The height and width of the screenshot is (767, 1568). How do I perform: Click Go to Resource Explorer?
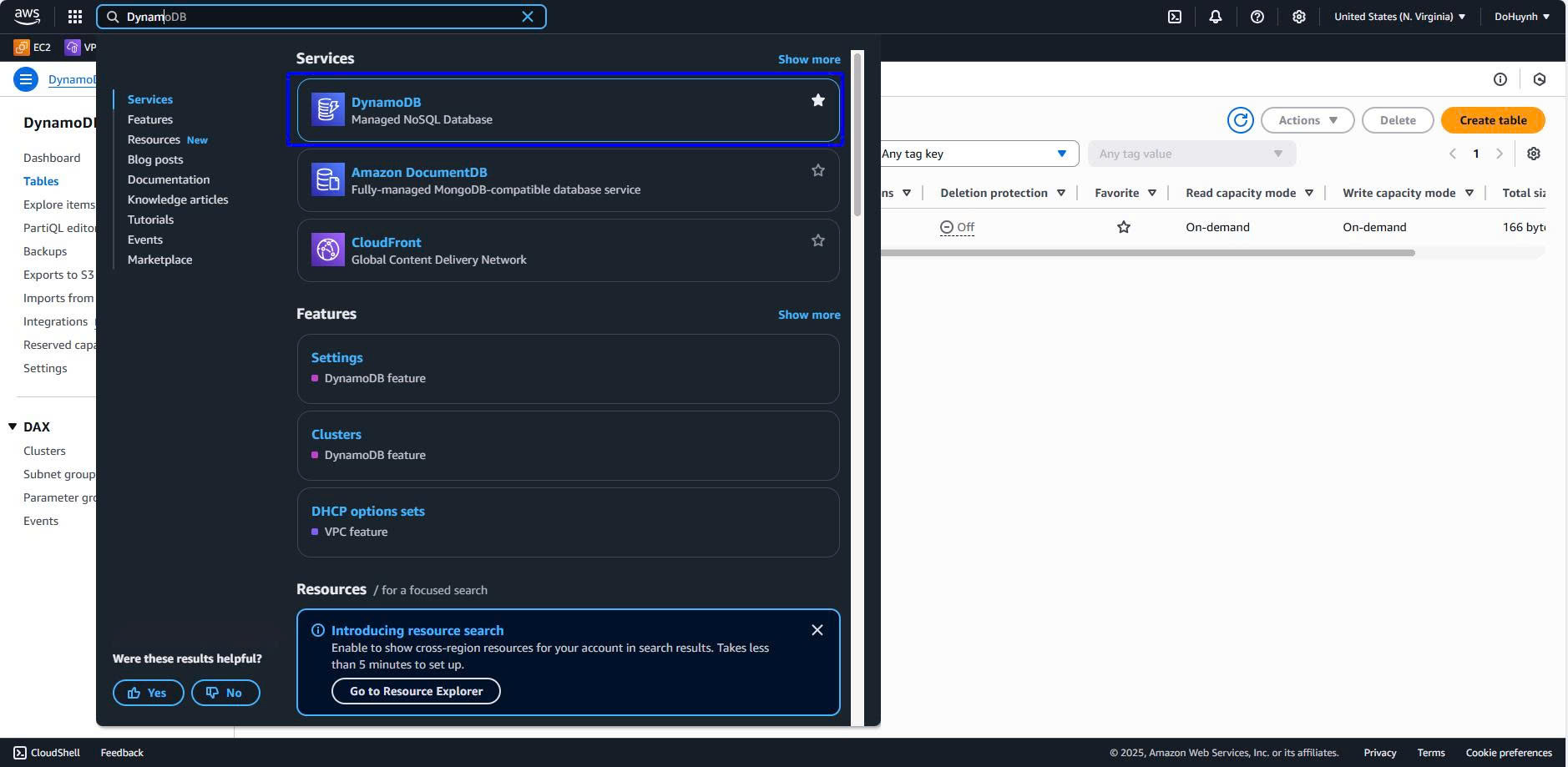pyautogui.click(x=416, y=691)
